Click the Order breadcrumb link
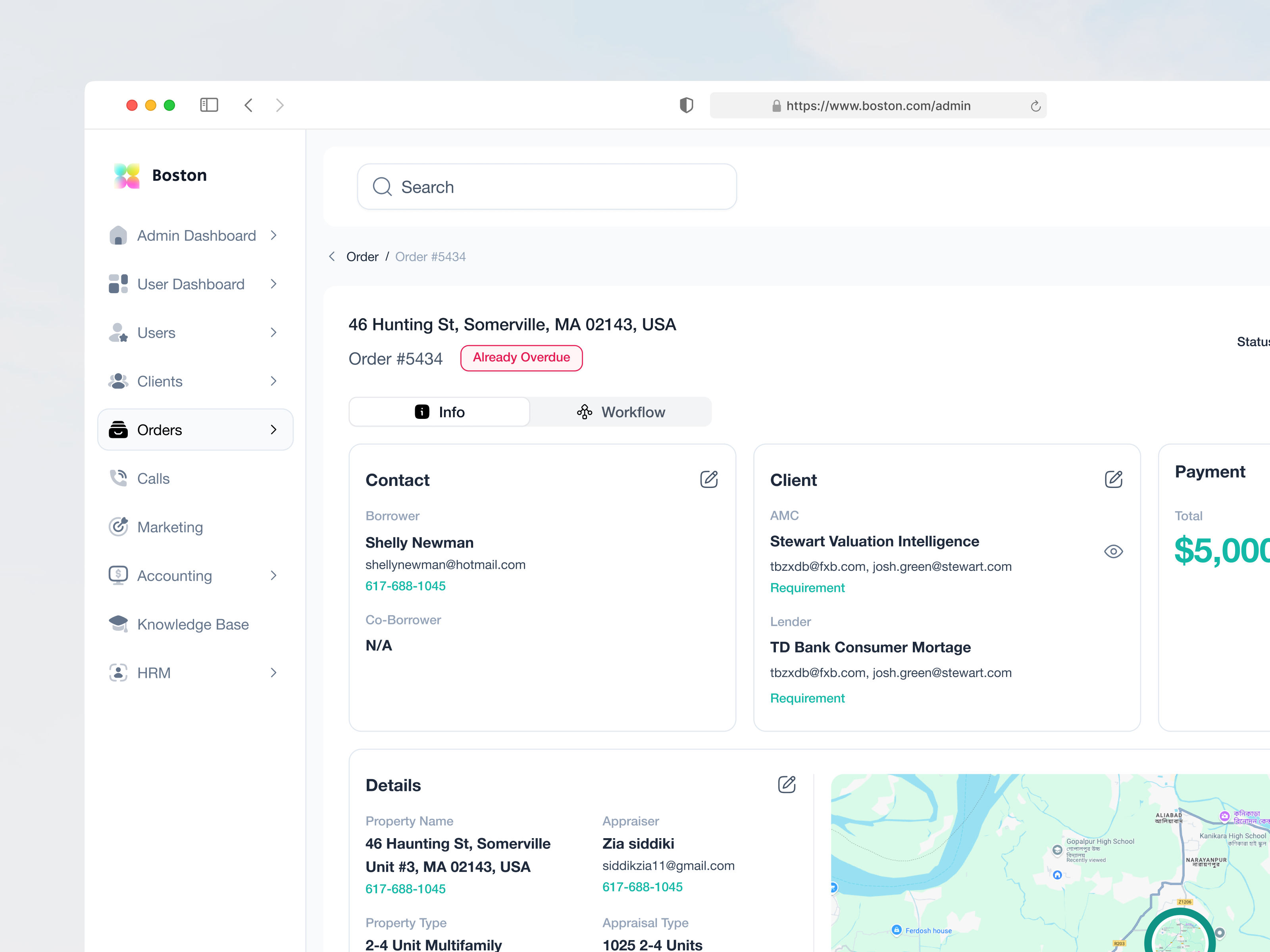Image resolution: width=1270 pixels, height=952 pixels. (362, 257)
